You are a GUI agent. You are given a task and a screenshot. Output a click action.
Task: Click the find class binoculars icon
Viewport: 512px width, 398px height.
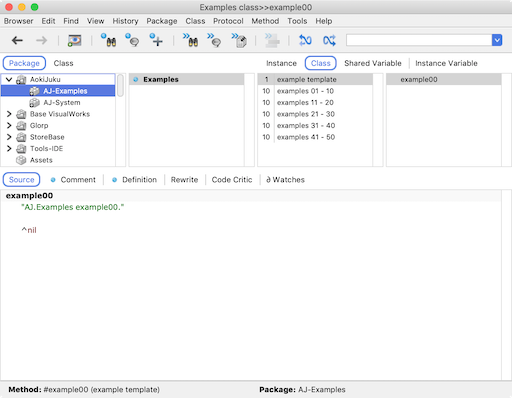coord(108,40)
